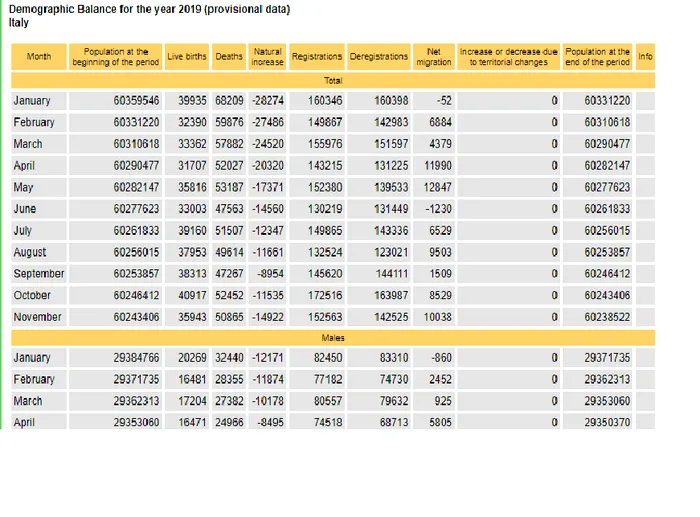700x517 pixels.
Task: Click the September row month label
Action: coord(39,274)
